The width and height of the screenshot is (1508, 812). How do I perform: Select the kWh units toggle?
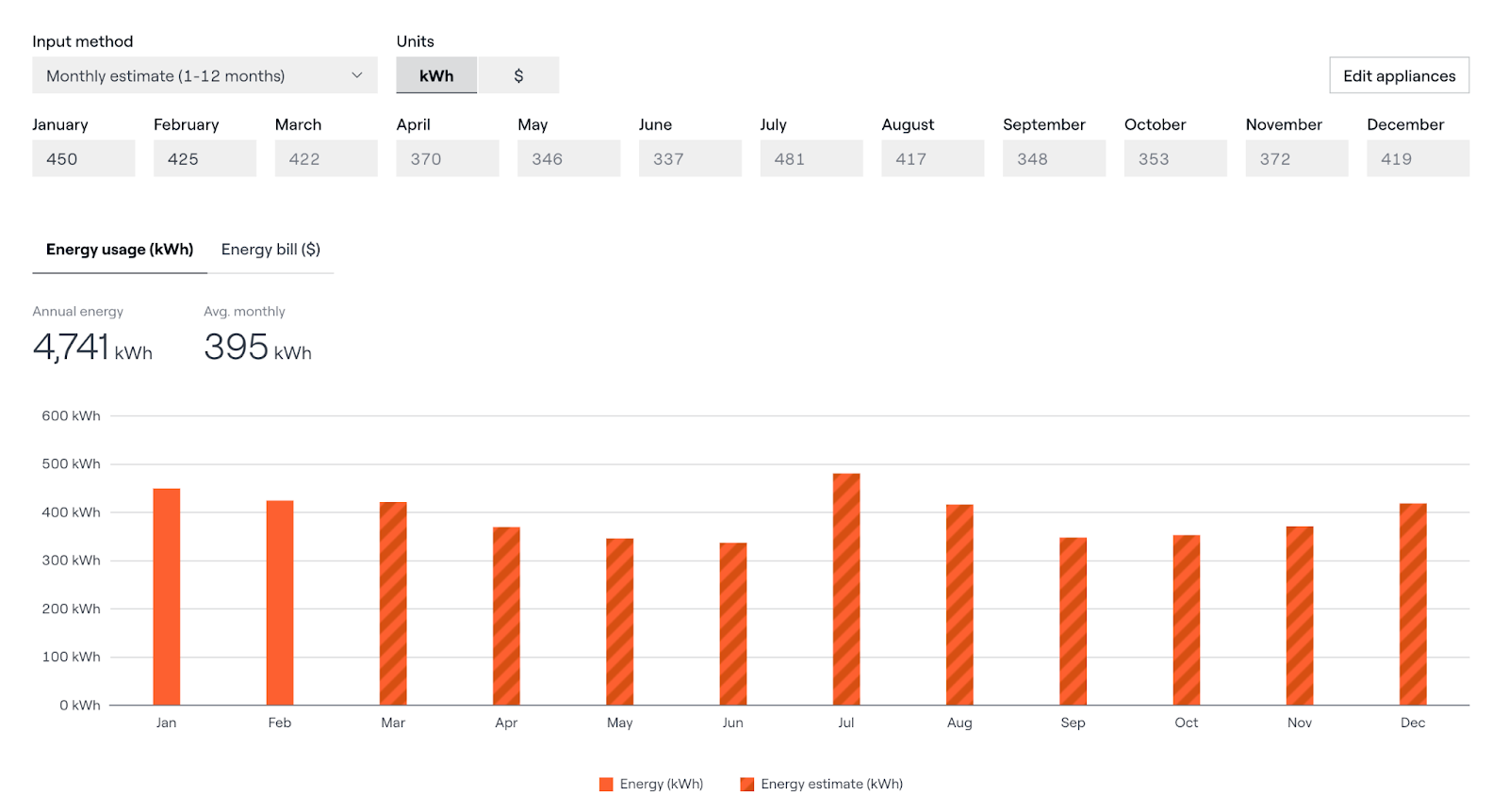(x=436, y=75)
